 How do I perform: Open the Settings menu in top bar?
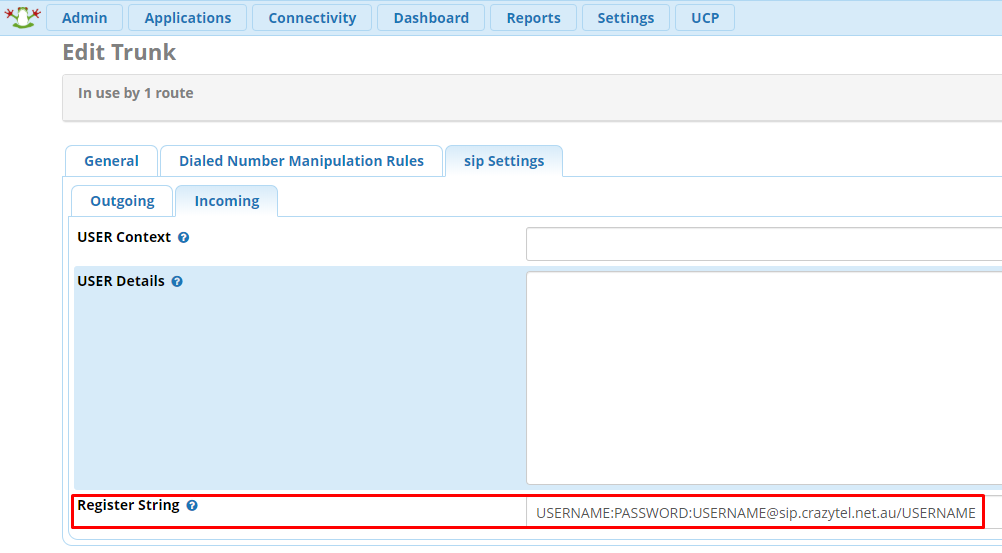tap(625, 18)
